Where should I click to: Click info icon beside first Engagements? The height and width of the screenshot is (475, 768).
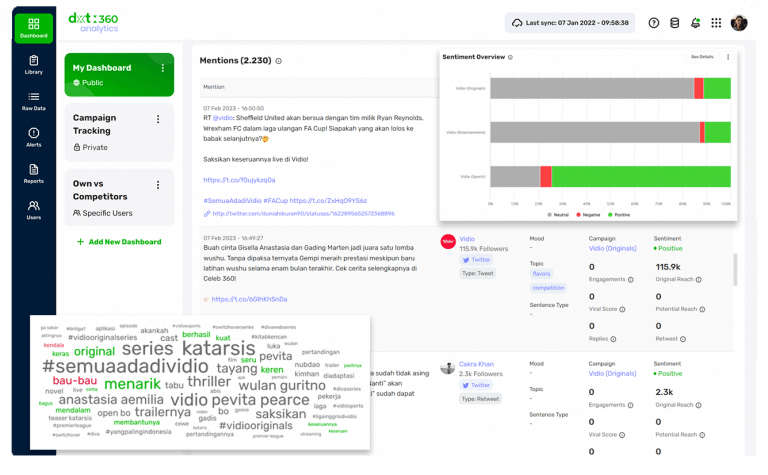click(630, 280)
